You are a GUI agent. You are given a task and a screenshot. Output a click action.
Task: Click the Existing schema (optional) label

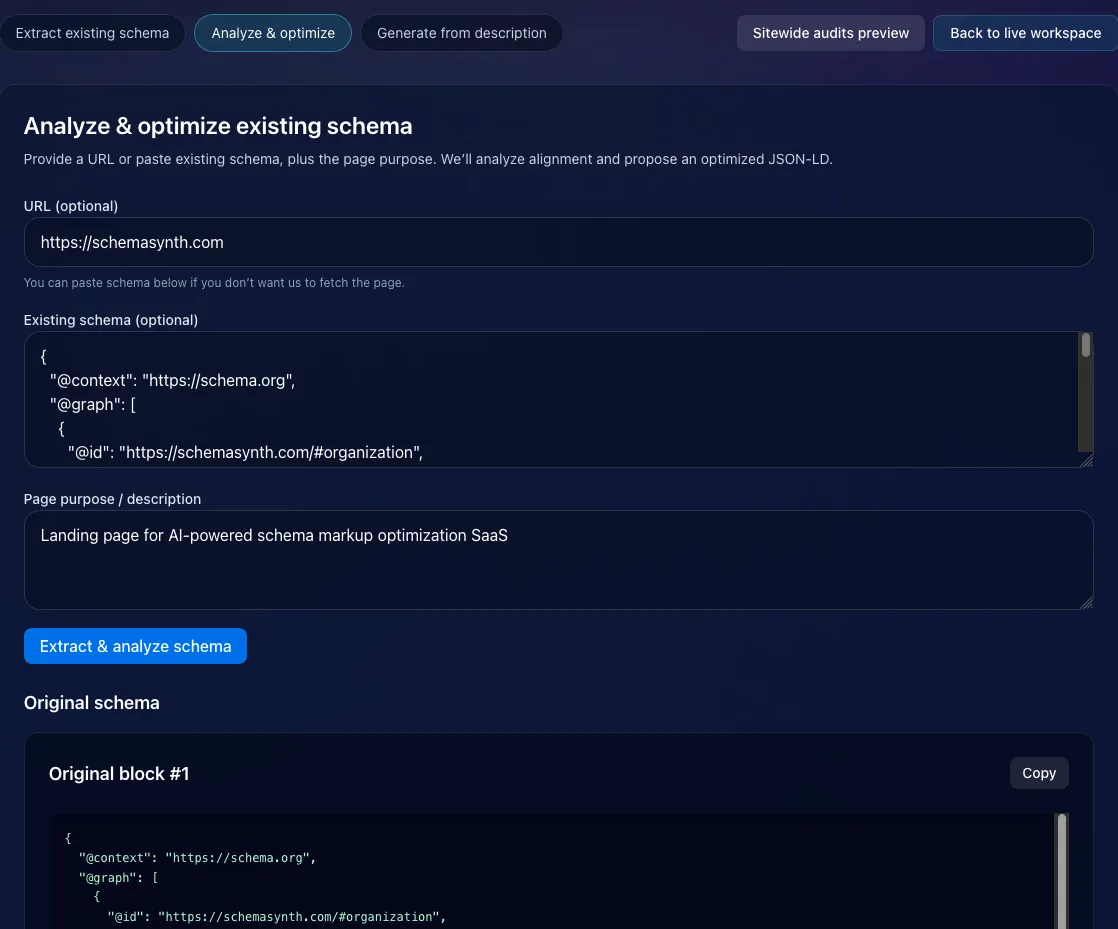click(111, 320)
